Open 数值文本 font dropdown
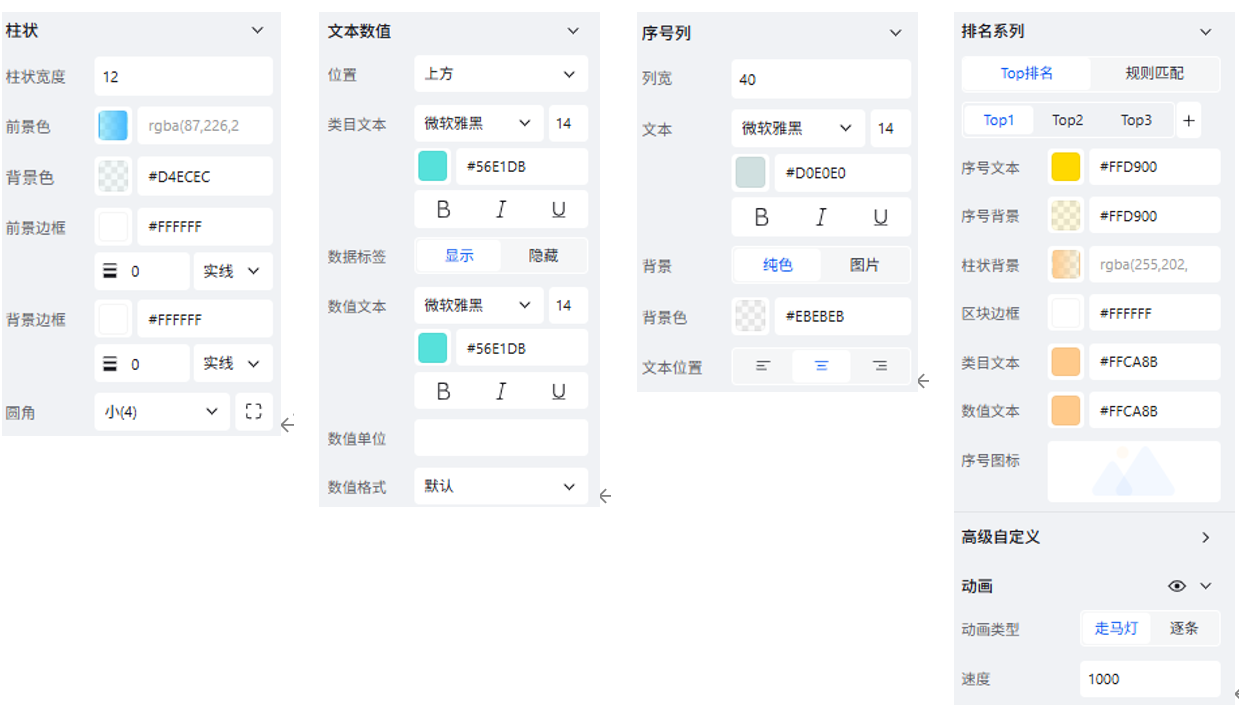The image size is (1239, 711). point(479,305)
